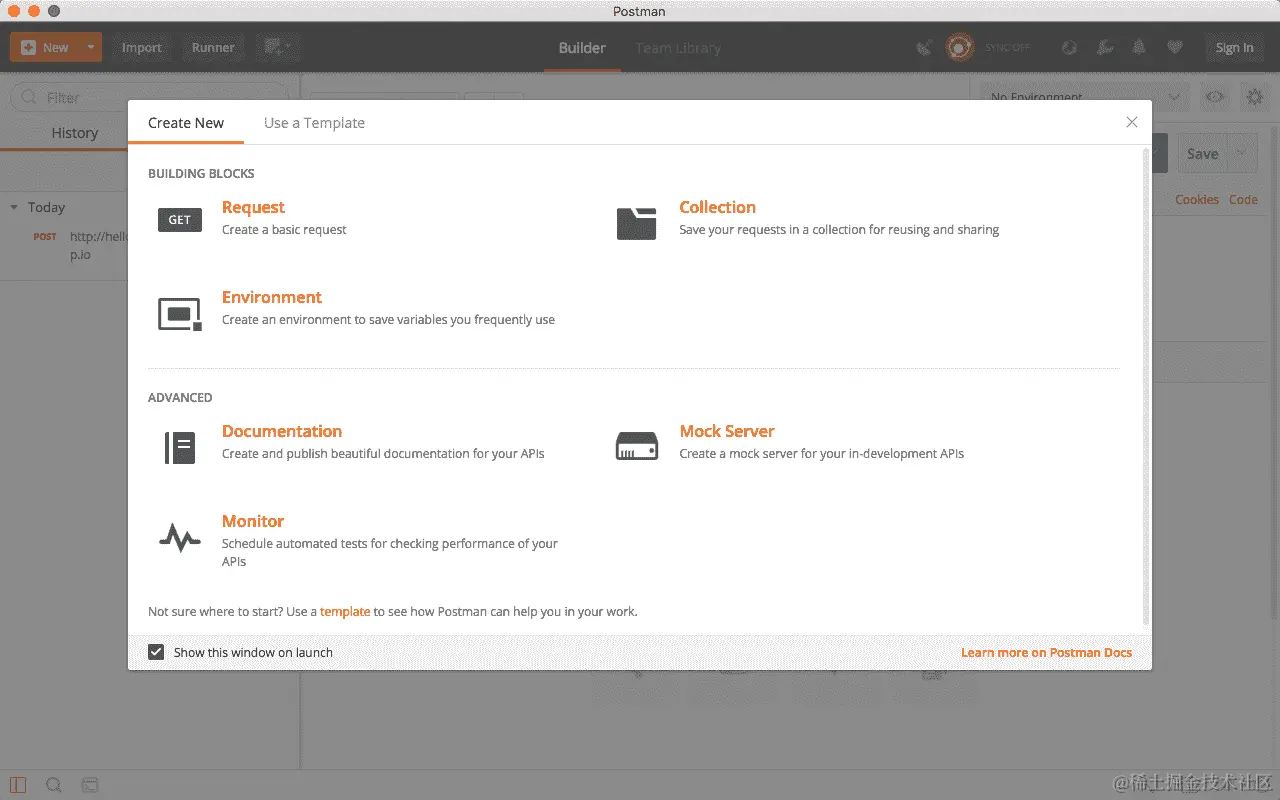This screenshot has width=1280, height=800.
Task: Click the Documentation heading link
Action: [x=282, y=431]
